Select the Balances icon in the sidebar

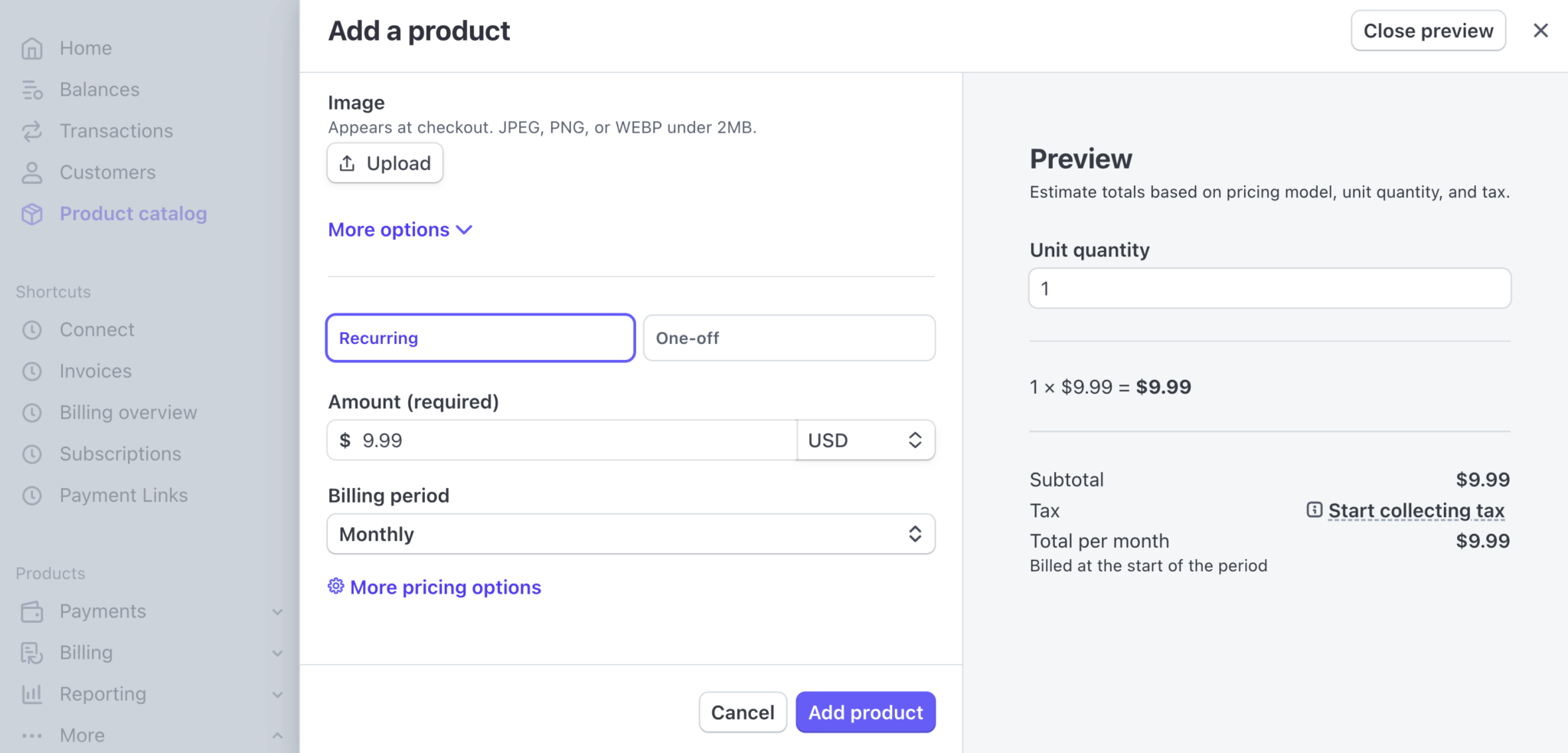point(31,89)
